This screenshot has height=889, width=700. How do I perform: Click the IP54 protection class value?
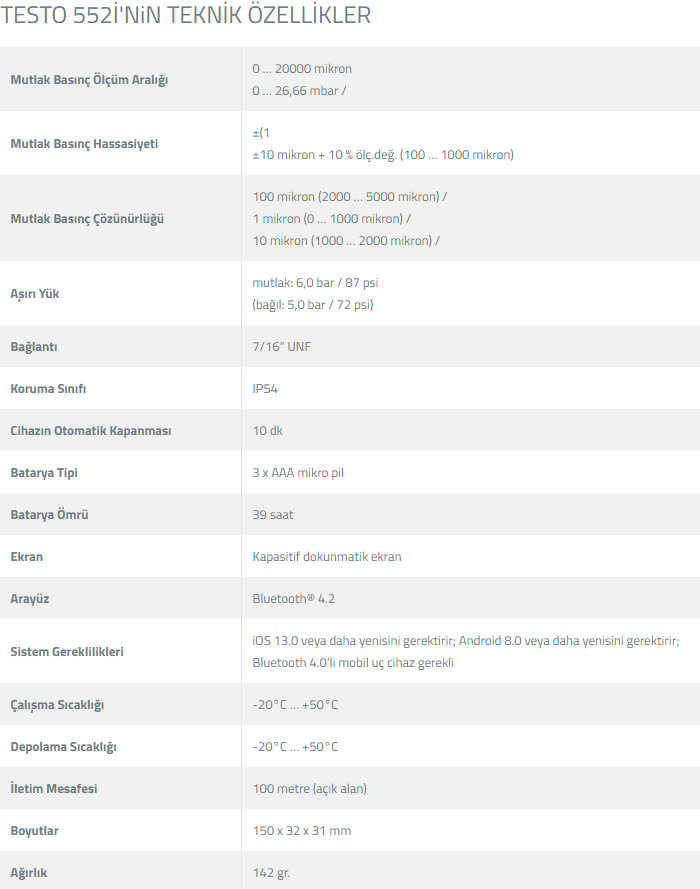coord(266,388)
